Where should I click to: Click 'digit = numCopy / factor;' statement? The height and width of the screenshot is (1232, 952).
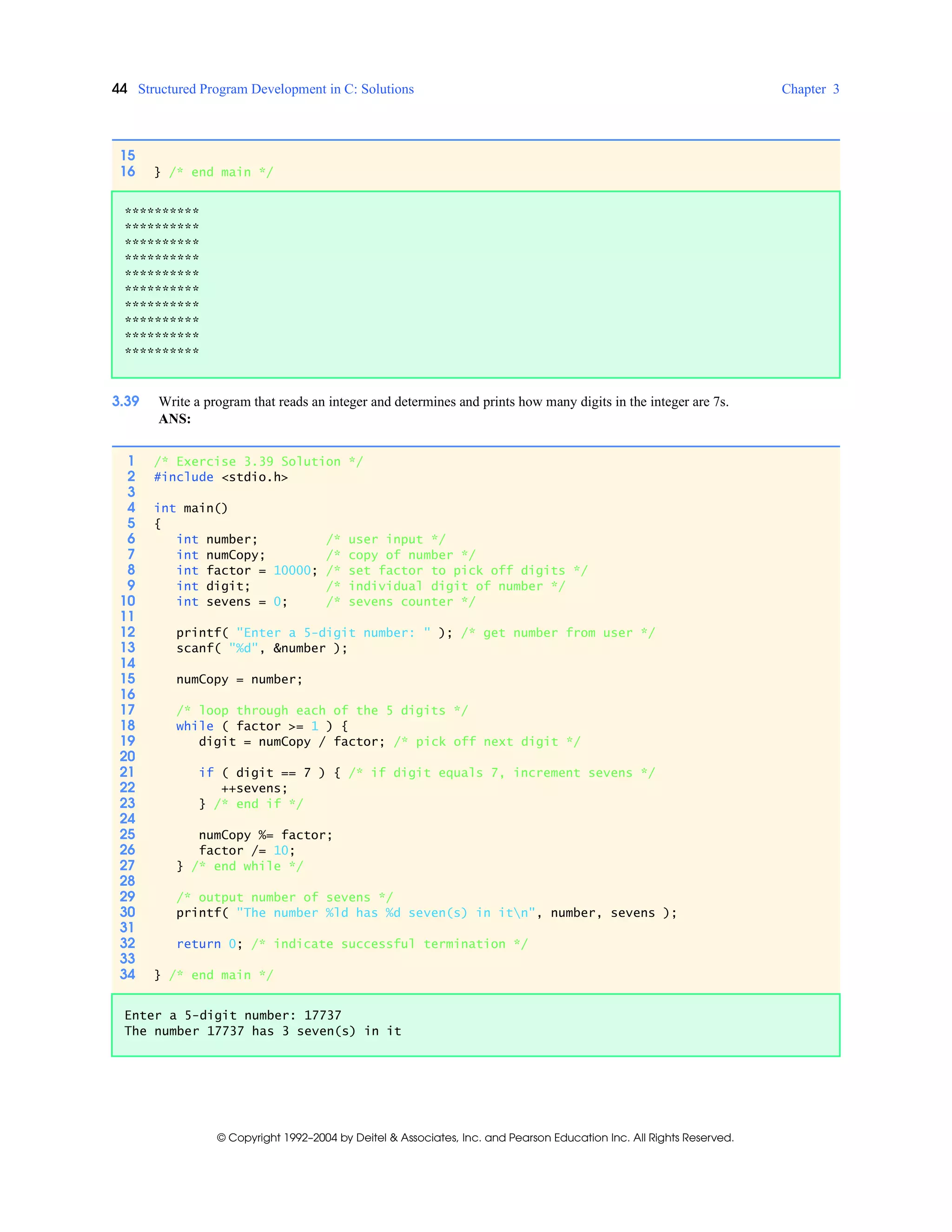pyautogui.click(x=291, y=742)
